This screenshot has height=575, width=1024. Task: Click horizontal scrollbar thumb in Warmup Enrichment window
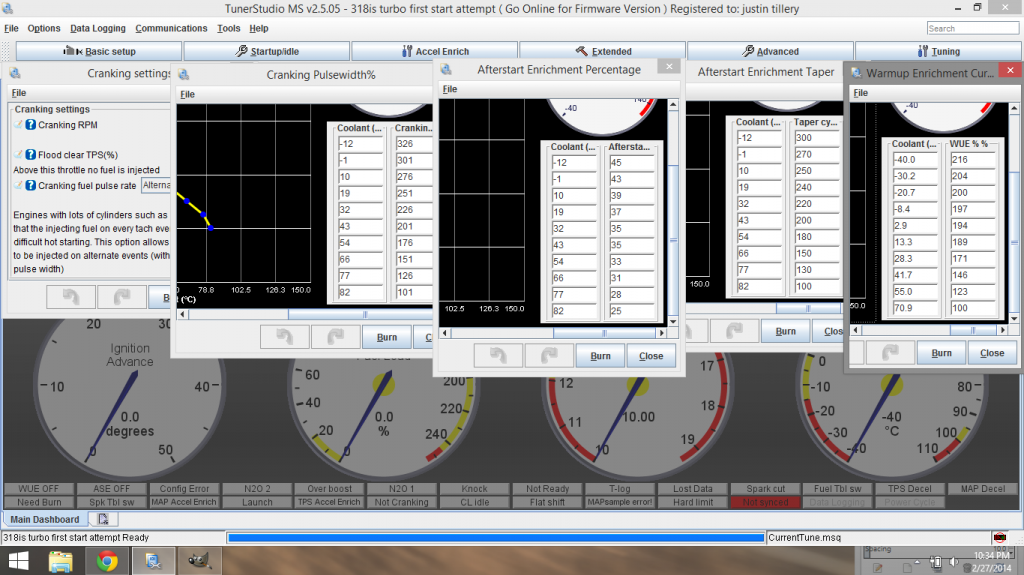click(x=972, y=330)
